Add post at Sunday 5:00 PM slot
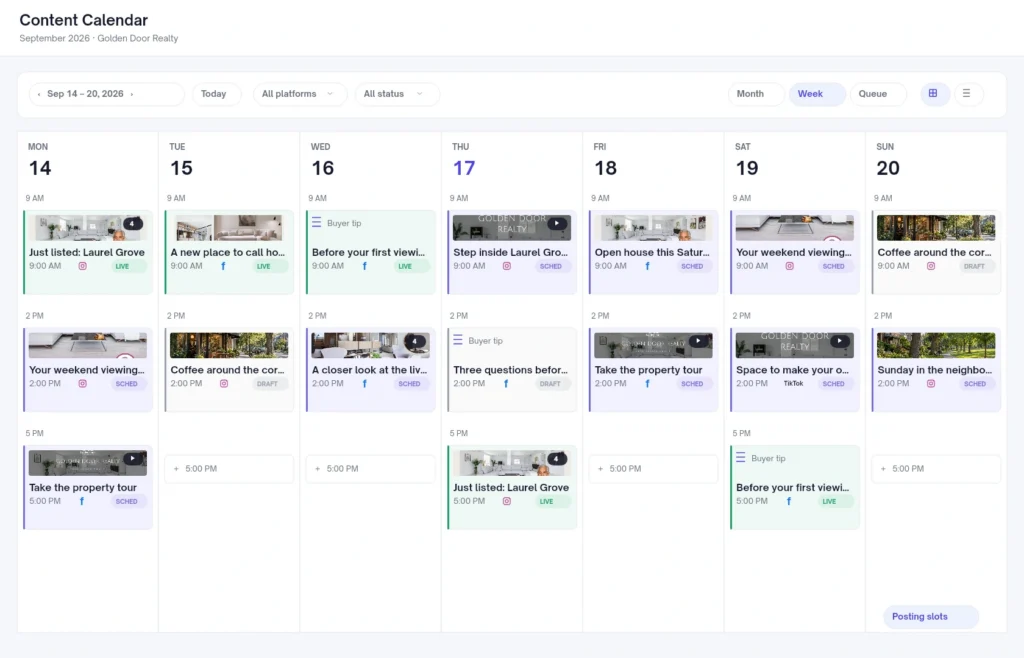This screenshot has width=1024, height=658. point(936,469)
